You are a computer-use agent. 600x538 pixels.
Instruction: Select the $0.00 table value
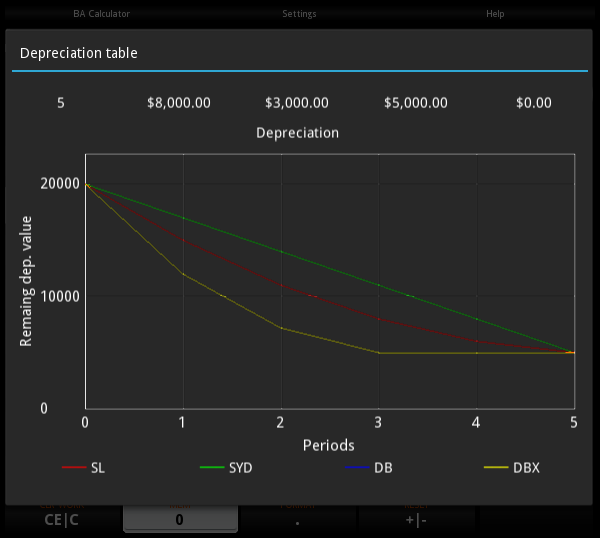534,103
